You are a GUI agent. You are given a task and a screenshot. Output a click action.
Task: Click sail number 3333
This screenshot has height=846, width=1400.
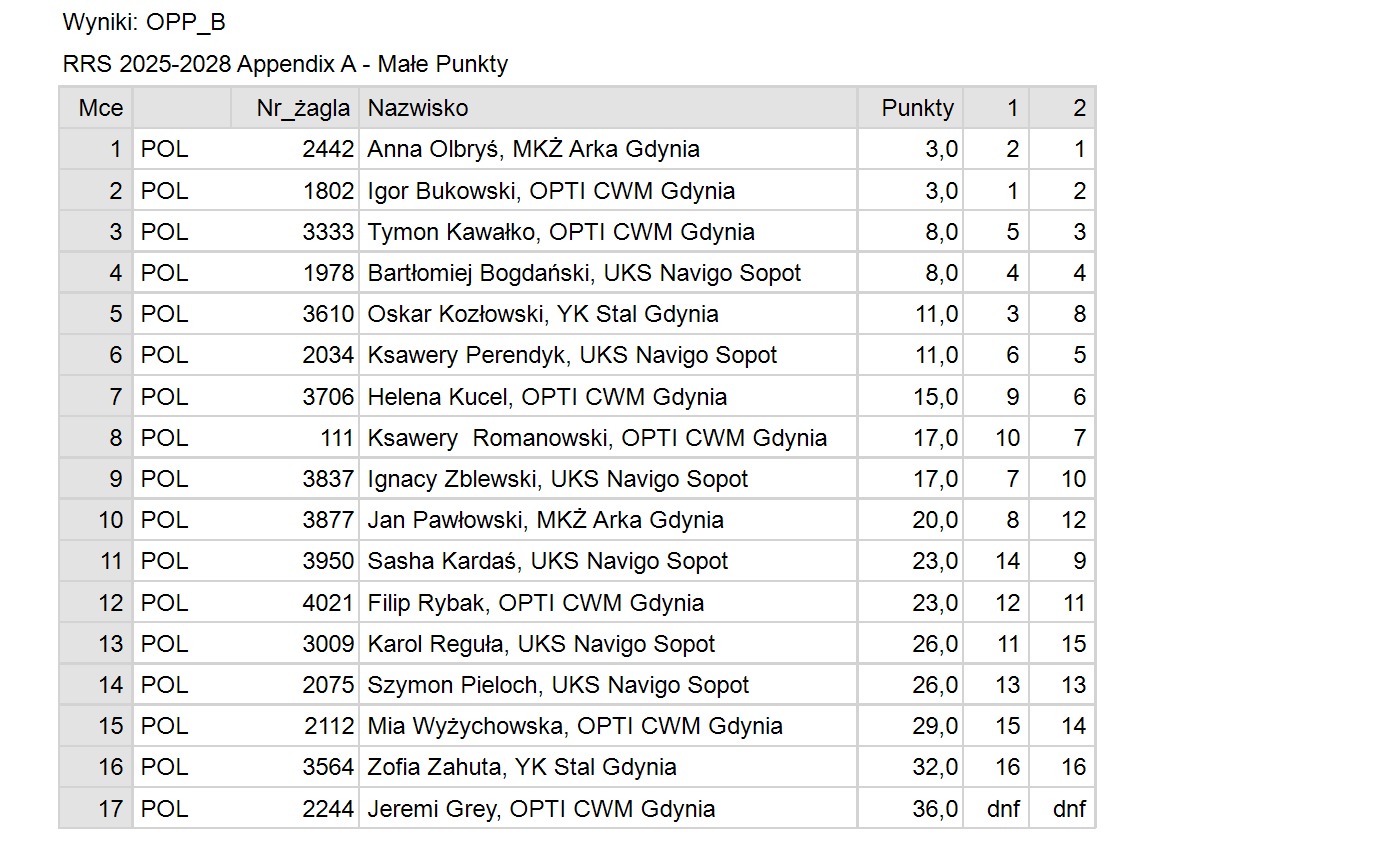328,232
